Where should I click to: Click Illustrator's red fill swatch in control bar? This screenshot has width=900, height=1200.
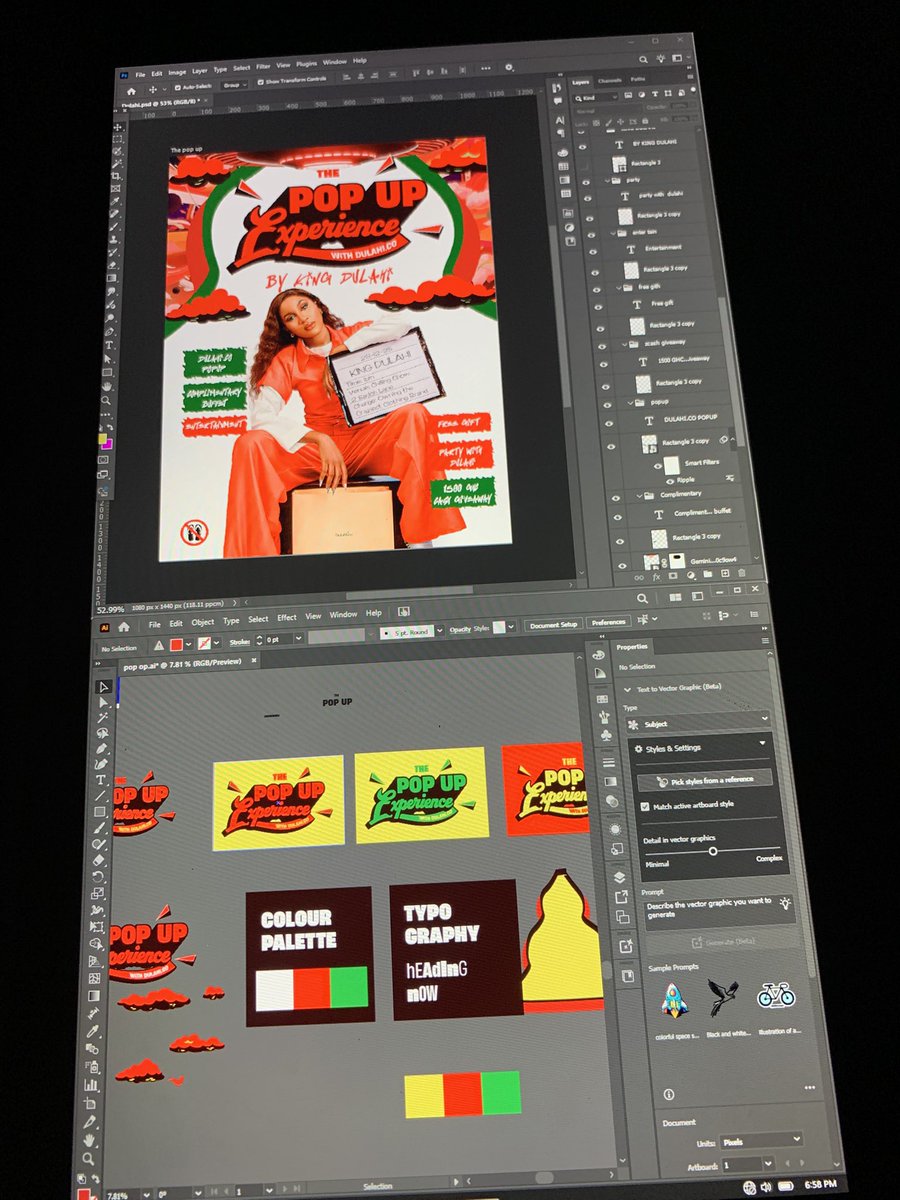[x=175, y=643]
